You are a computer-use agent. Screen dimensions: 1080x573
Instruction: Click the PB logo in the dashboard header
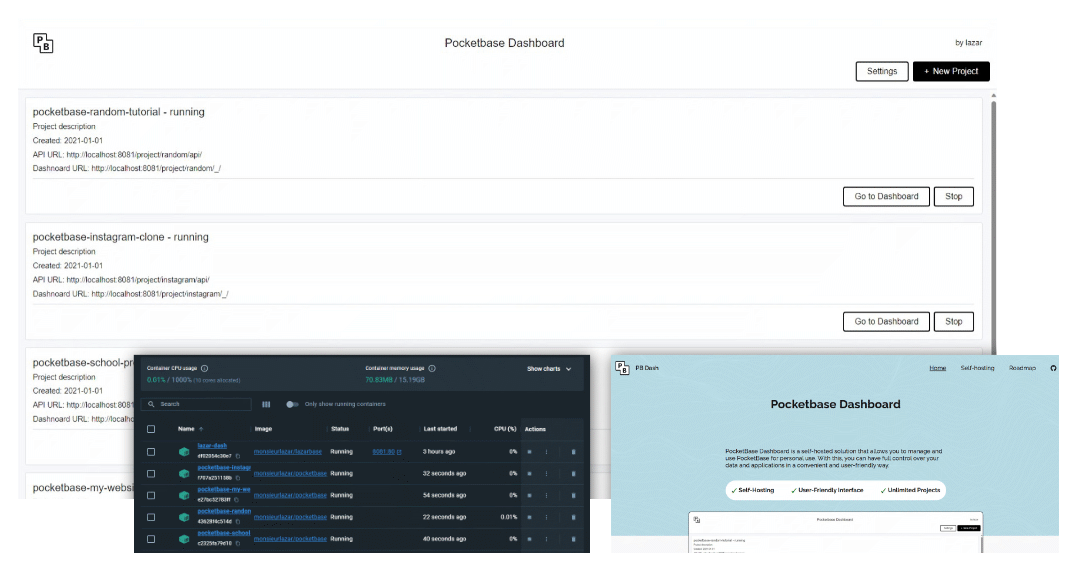(43, 43)
